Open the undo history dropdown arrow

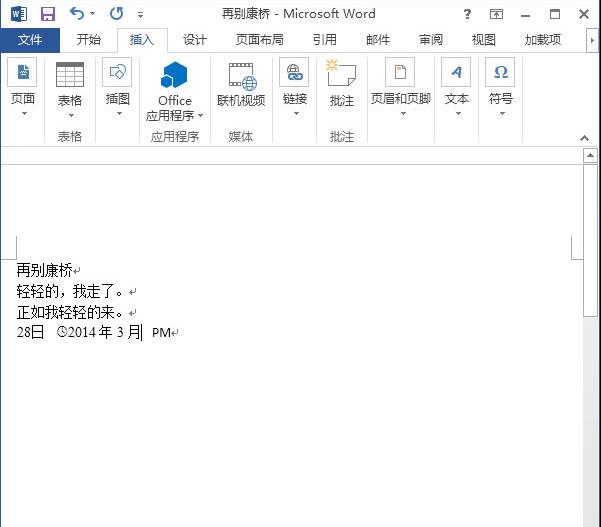click(93, 14)
